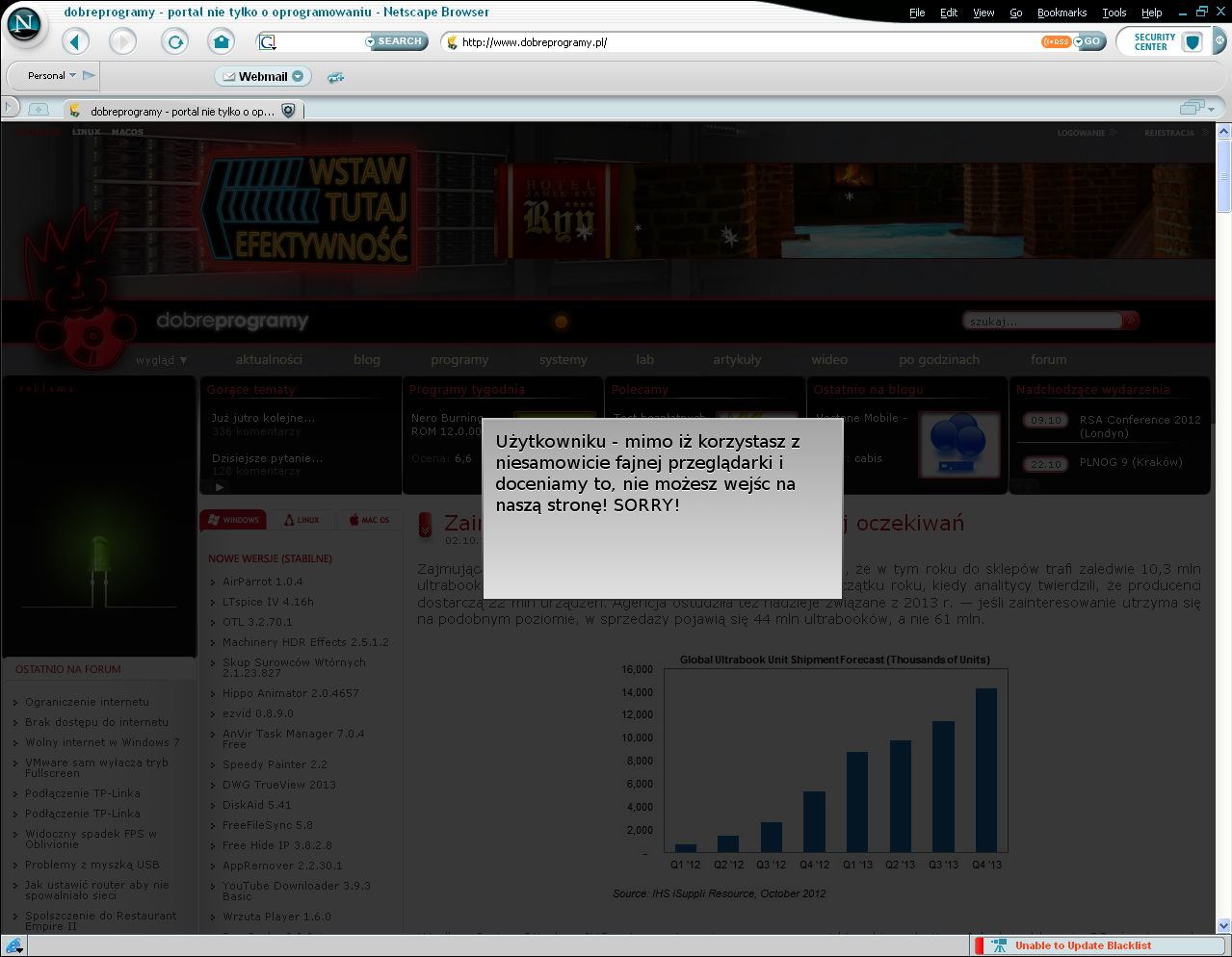Click the add-to-toolbar plus icon
Screen dimensions: 1232x957
point(336,77)
